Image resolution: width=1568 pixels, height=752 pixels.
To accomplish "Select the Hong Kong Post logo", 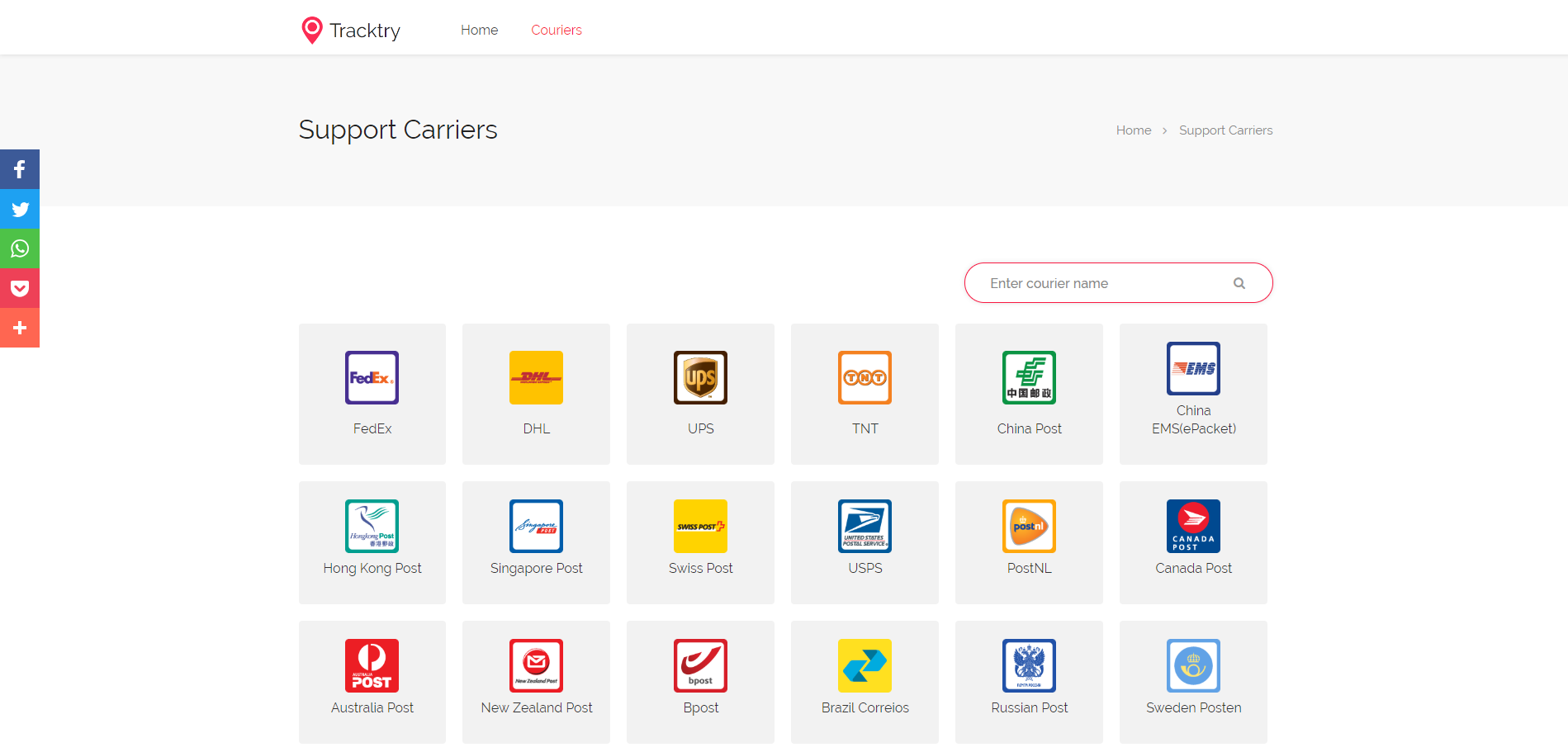I will 372,526.
